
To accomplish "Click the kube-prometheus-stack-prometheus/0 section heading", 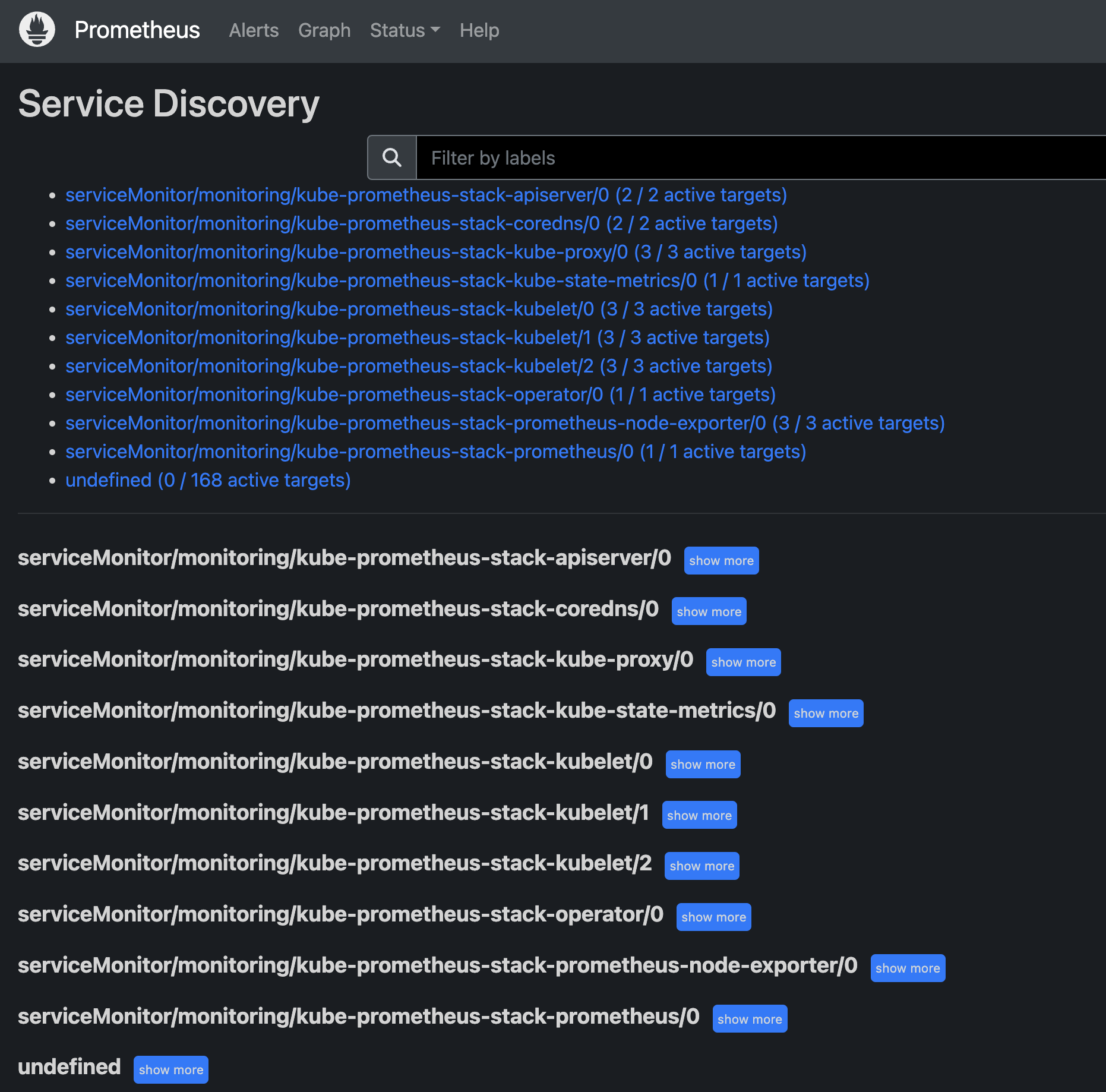I will [359, 1017].
